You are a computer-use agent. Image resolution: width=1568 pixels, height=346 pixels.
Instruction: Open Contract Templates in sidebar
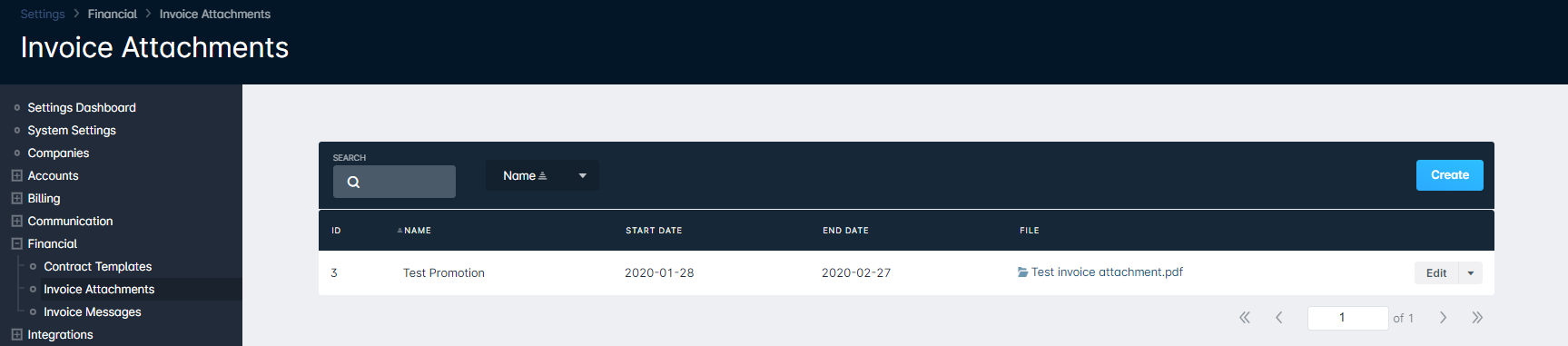[98, 266]
